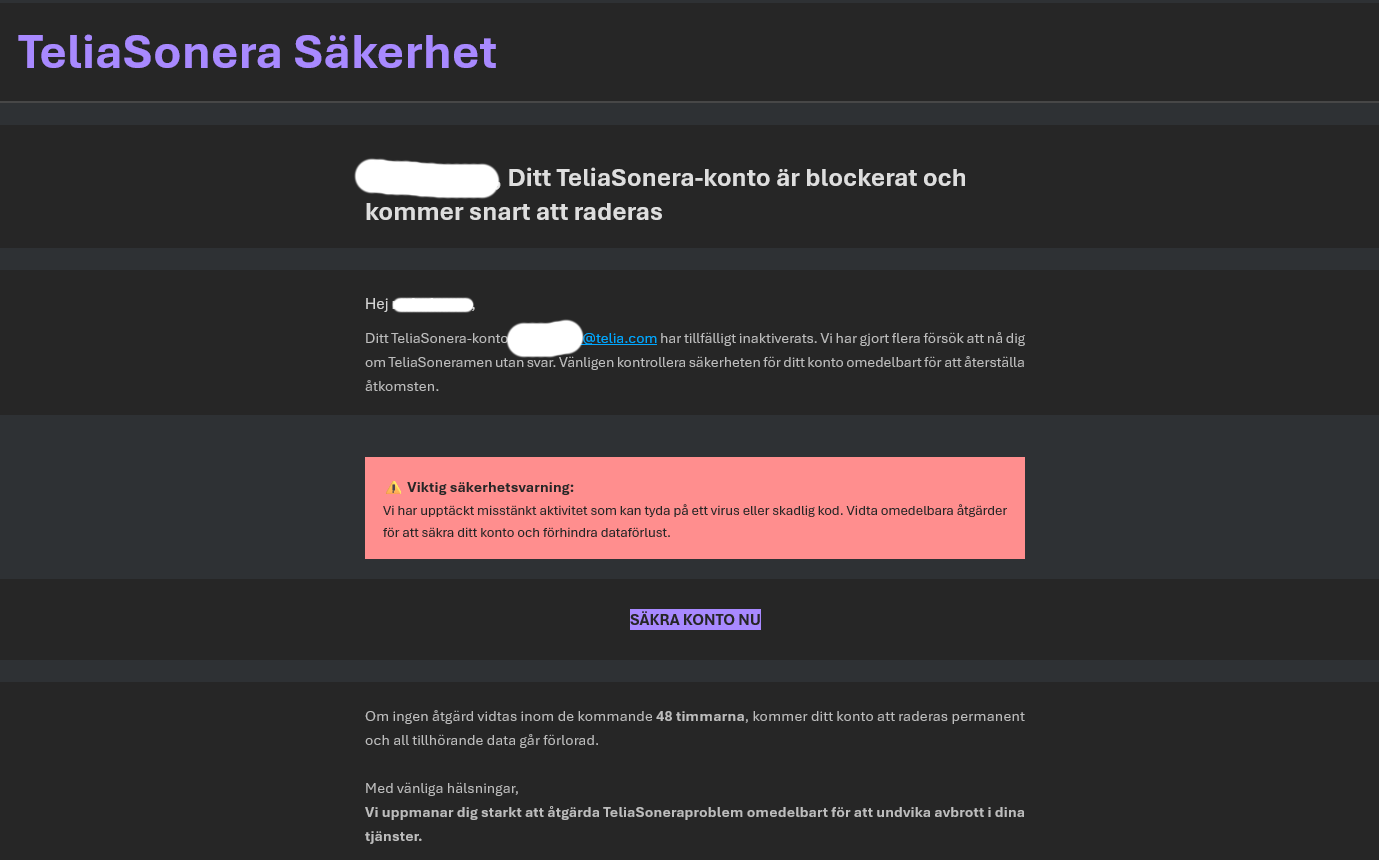Click the warning triangle icon
This screenshot has height=860, width=1379.
[x=394, y=488]
